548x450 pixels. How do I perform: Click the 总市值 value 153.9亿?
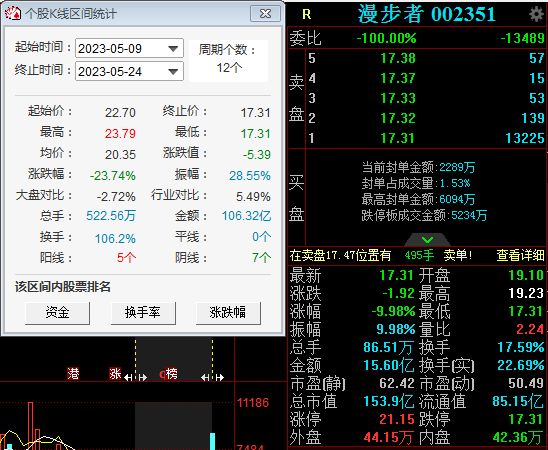pos(389,401)
